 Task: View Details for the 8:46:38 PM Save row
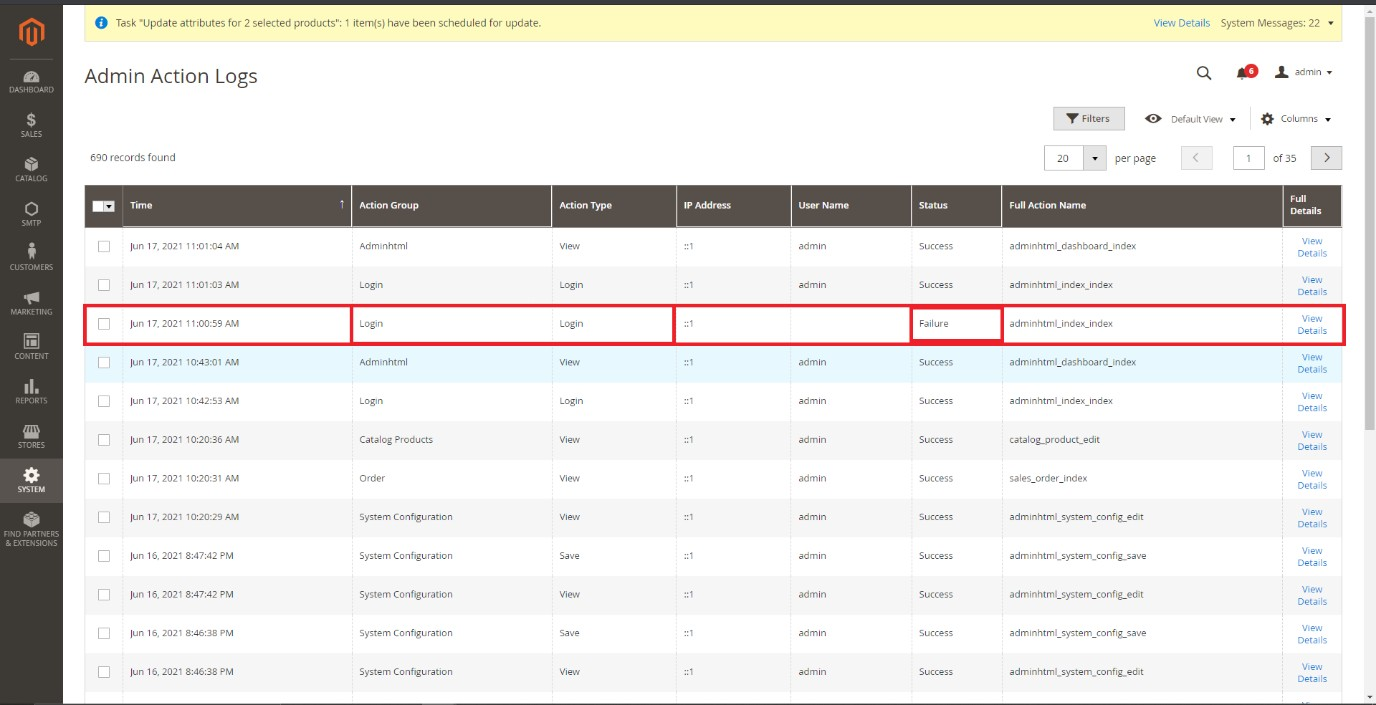tap(1312, 634)
